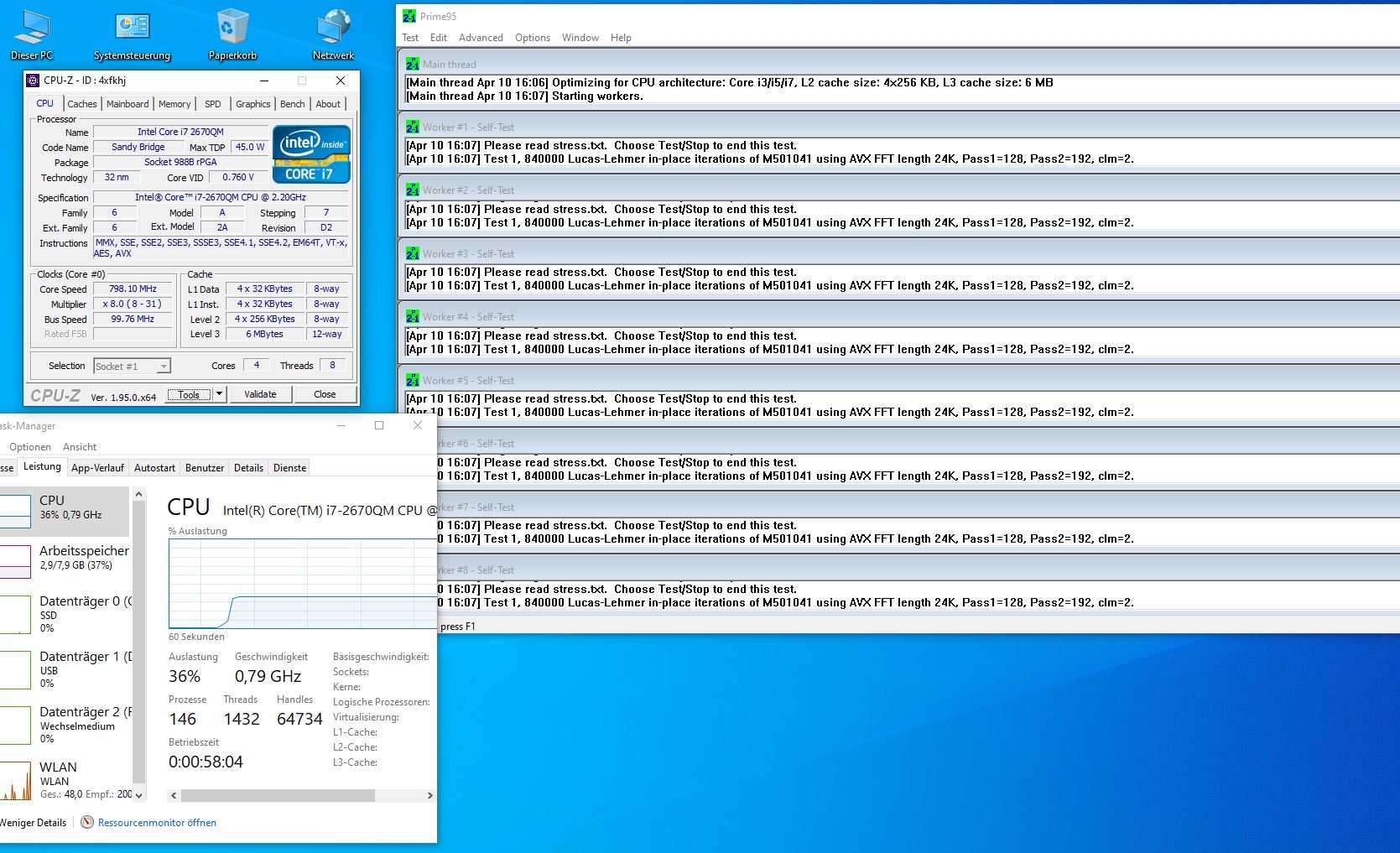Open the About tab in CPU-Z
Image resolution: width=1400 pixels, height=853 pixels.
328,104
